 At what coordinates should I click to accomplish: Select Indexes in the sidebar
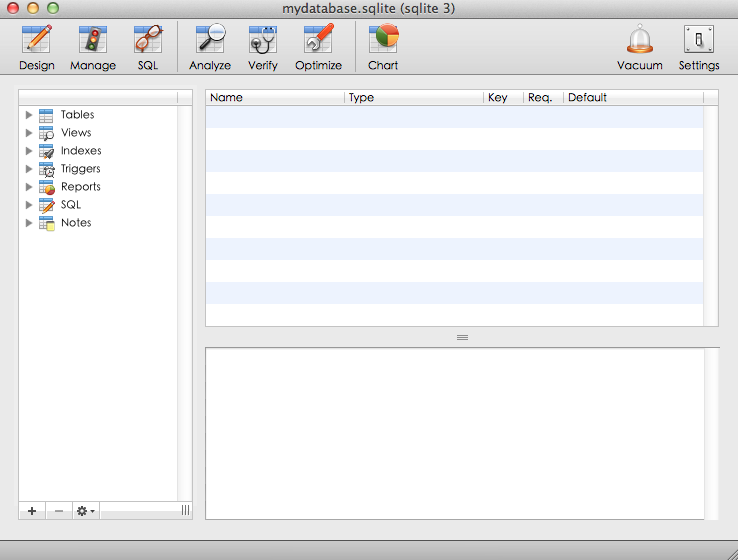click(x=81, y=151)
